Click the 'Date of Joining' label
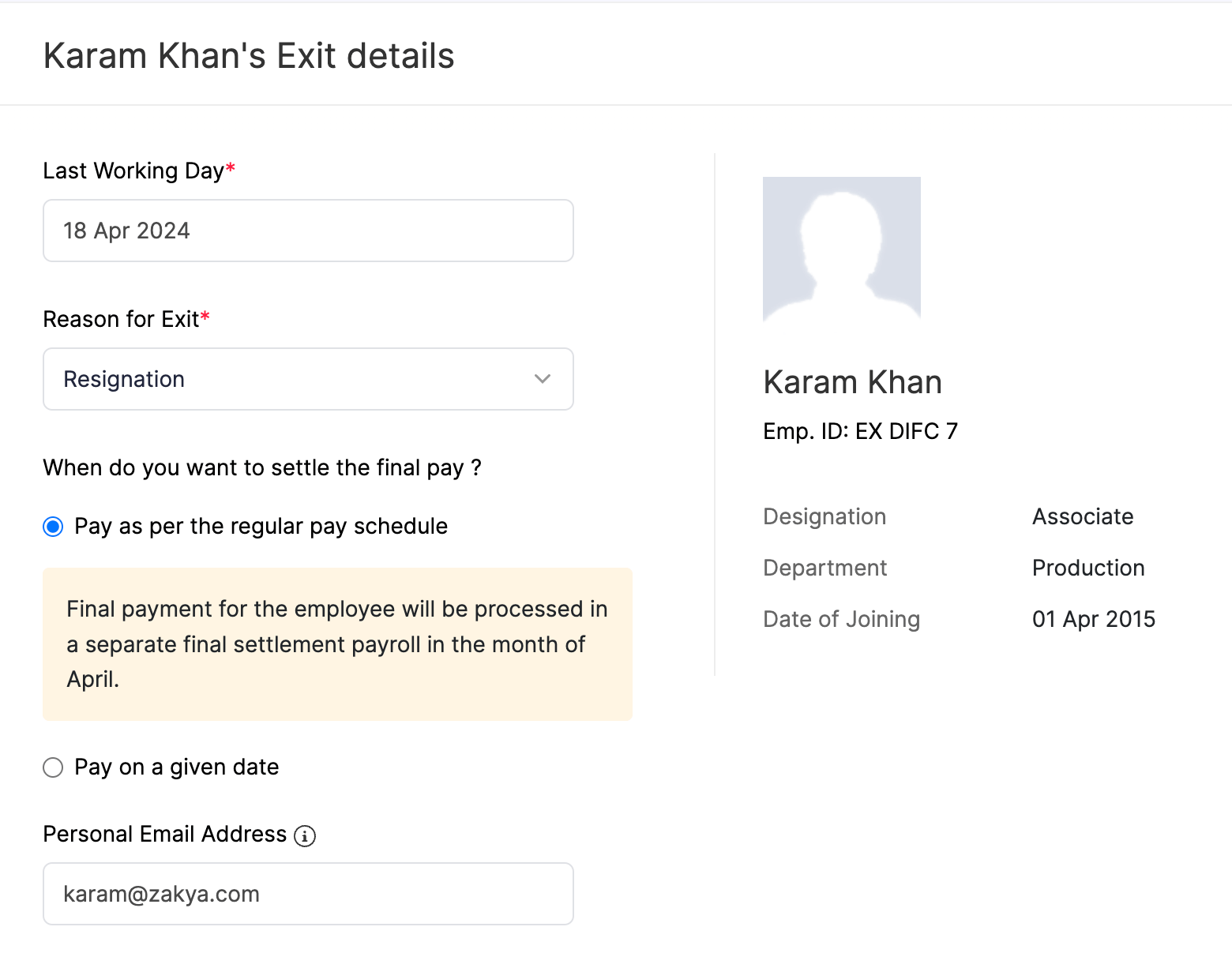 tap(841, 619)
